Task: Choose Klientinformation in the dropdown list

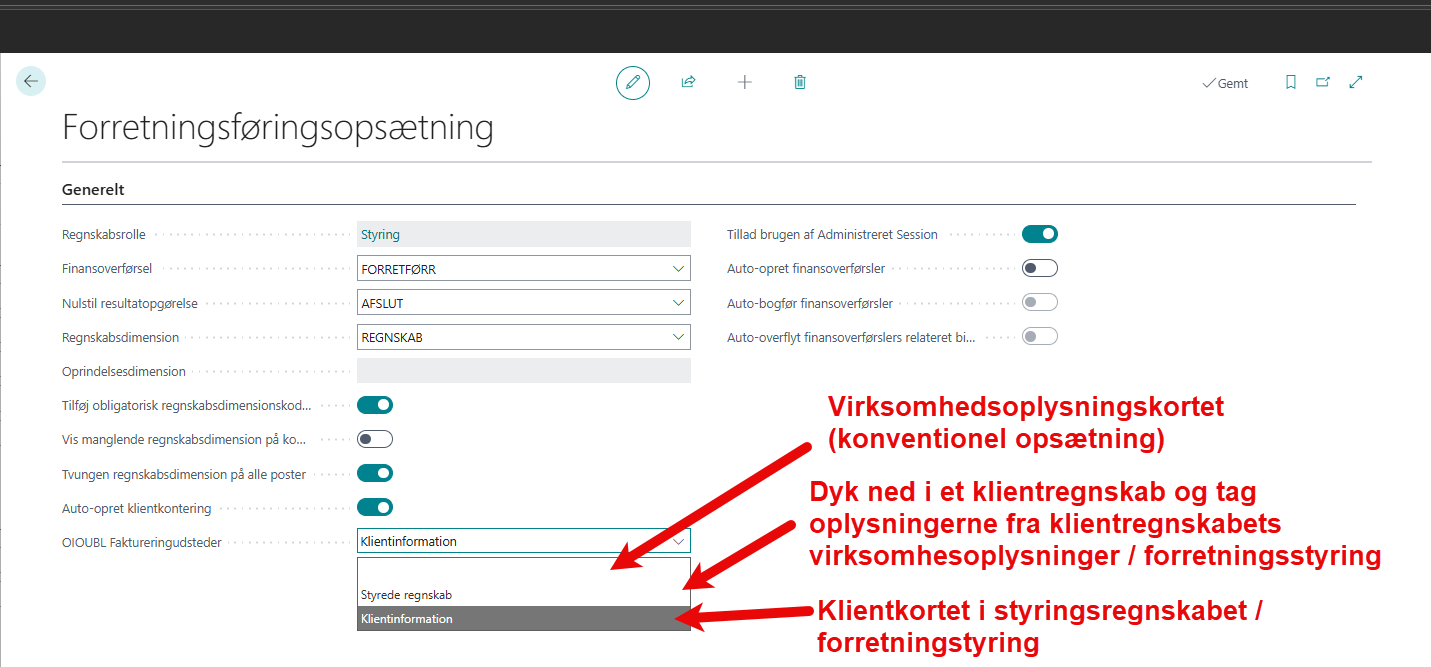Action: tap(407, 619)
